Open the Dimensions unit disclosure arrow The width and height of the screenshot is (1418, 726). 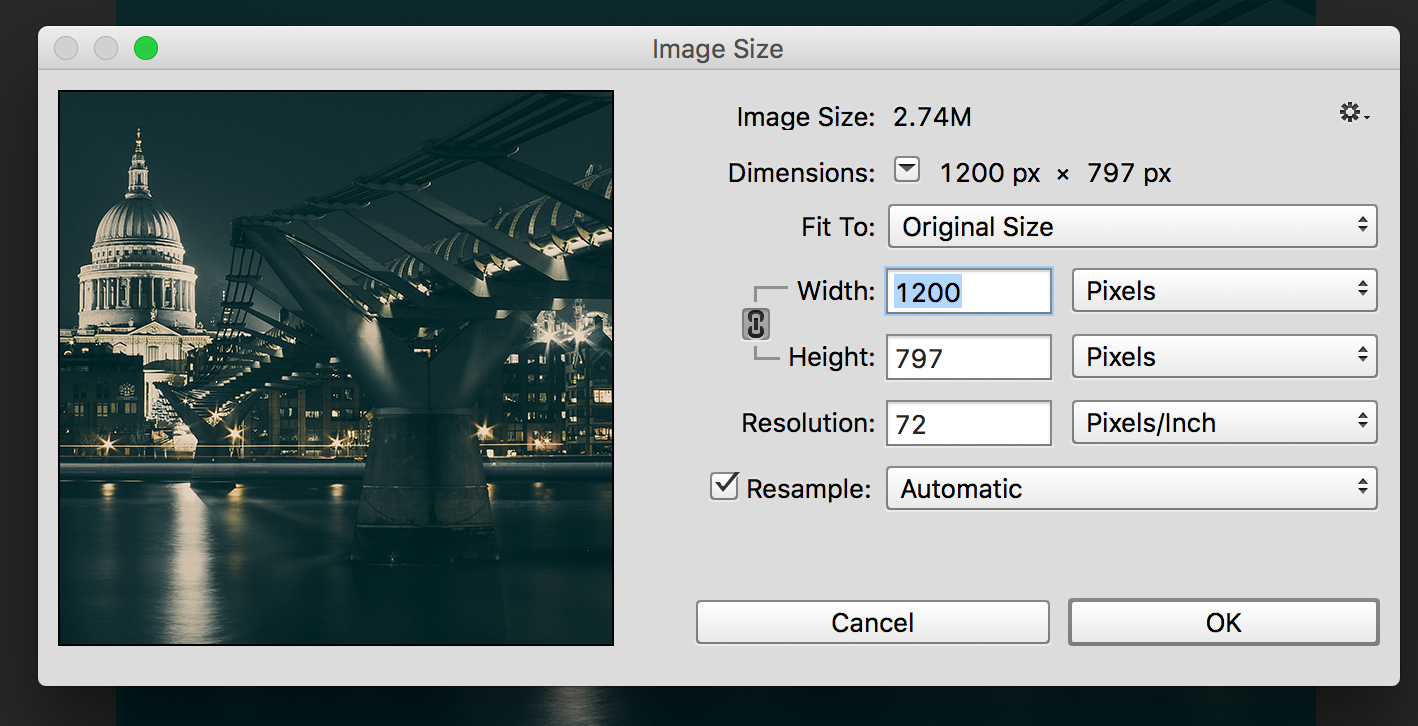pos(906,171)
